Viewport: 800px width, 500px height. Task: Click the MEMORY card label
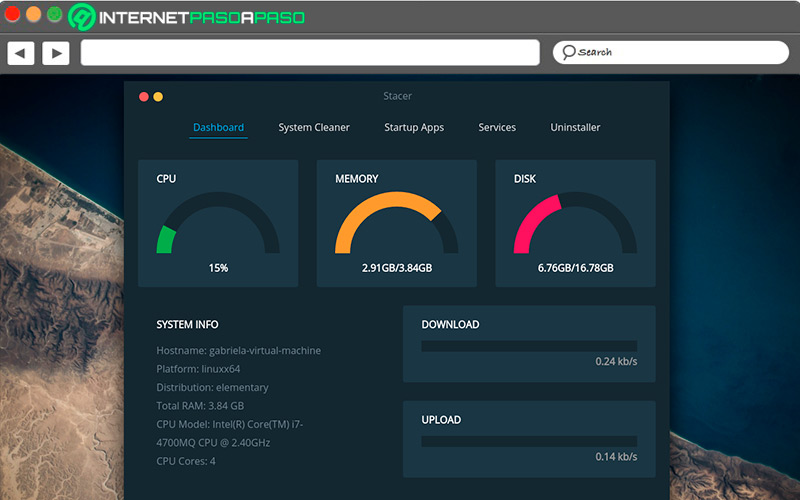357,179
